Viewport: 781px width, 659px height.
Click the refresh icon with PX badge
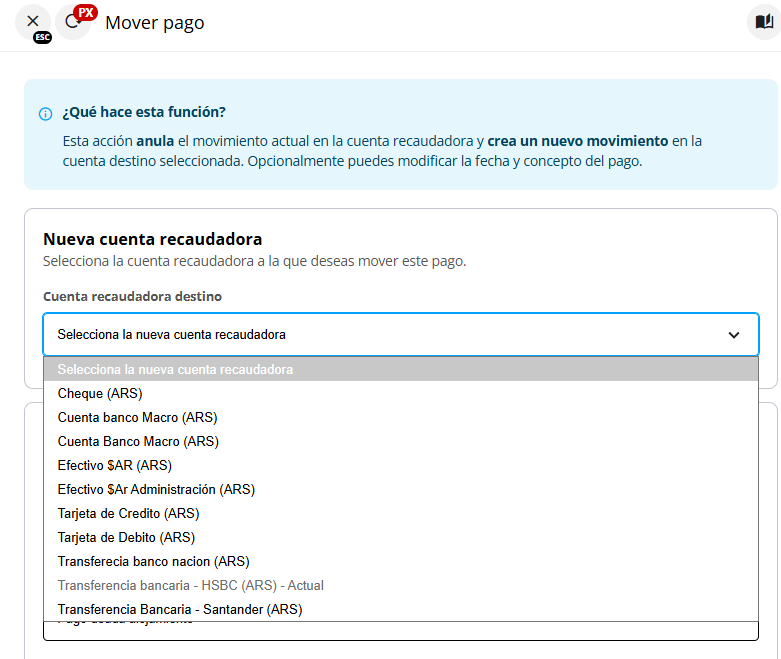[73, 21]
